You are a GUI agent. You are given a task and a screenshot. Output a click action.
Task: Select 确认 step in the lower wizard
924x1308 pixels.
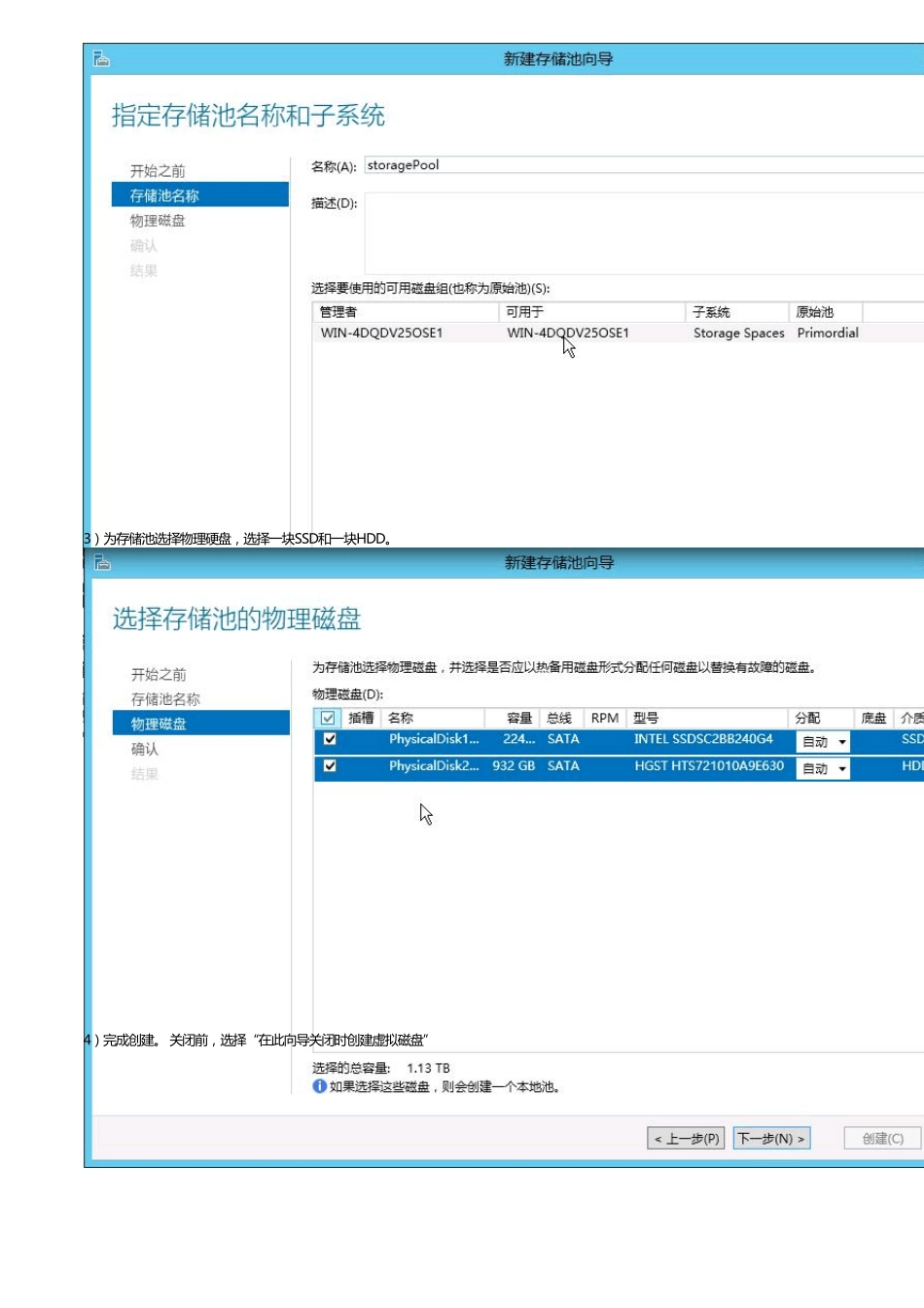pyautogui.click(x=145, y=749)
